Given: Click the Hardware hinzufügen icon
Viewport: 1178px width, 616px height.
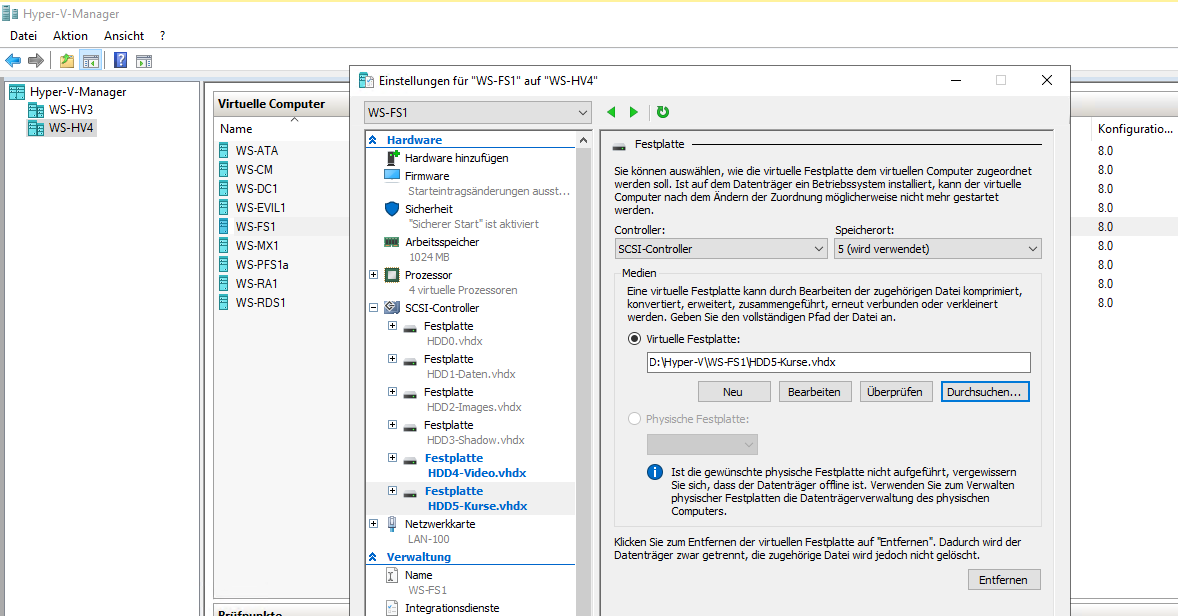Looking at the screenshot, I should tap(392, 158).
